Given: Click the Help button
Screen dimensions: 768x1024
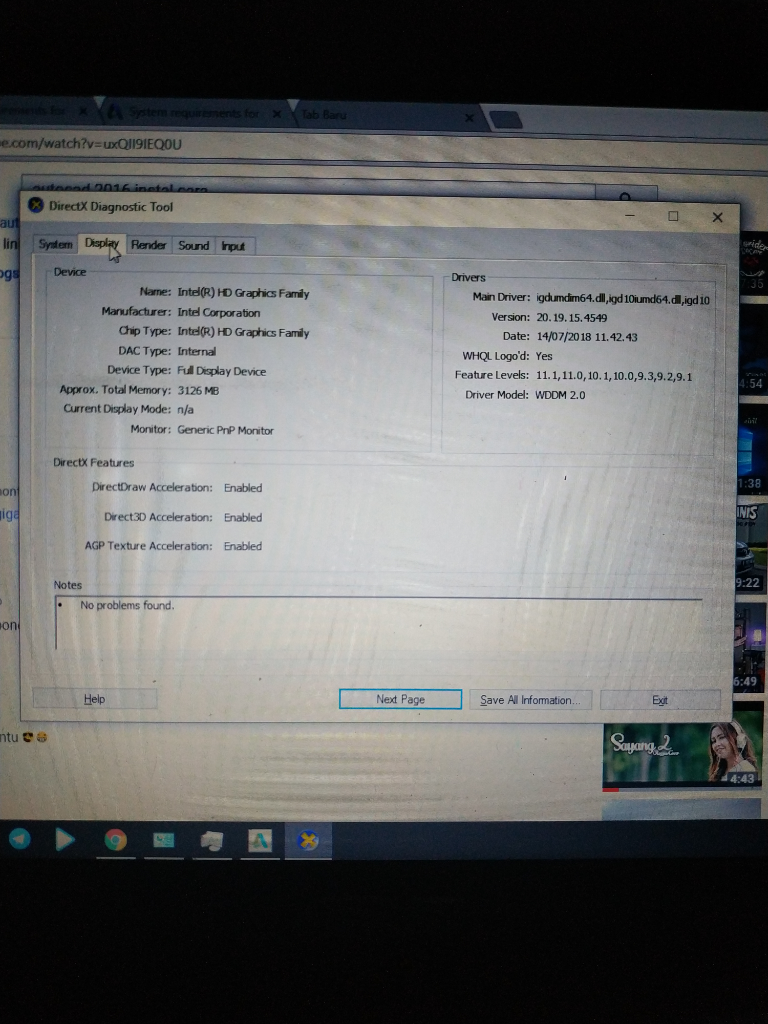Looking at the screenshot, I should coord(94,699).
